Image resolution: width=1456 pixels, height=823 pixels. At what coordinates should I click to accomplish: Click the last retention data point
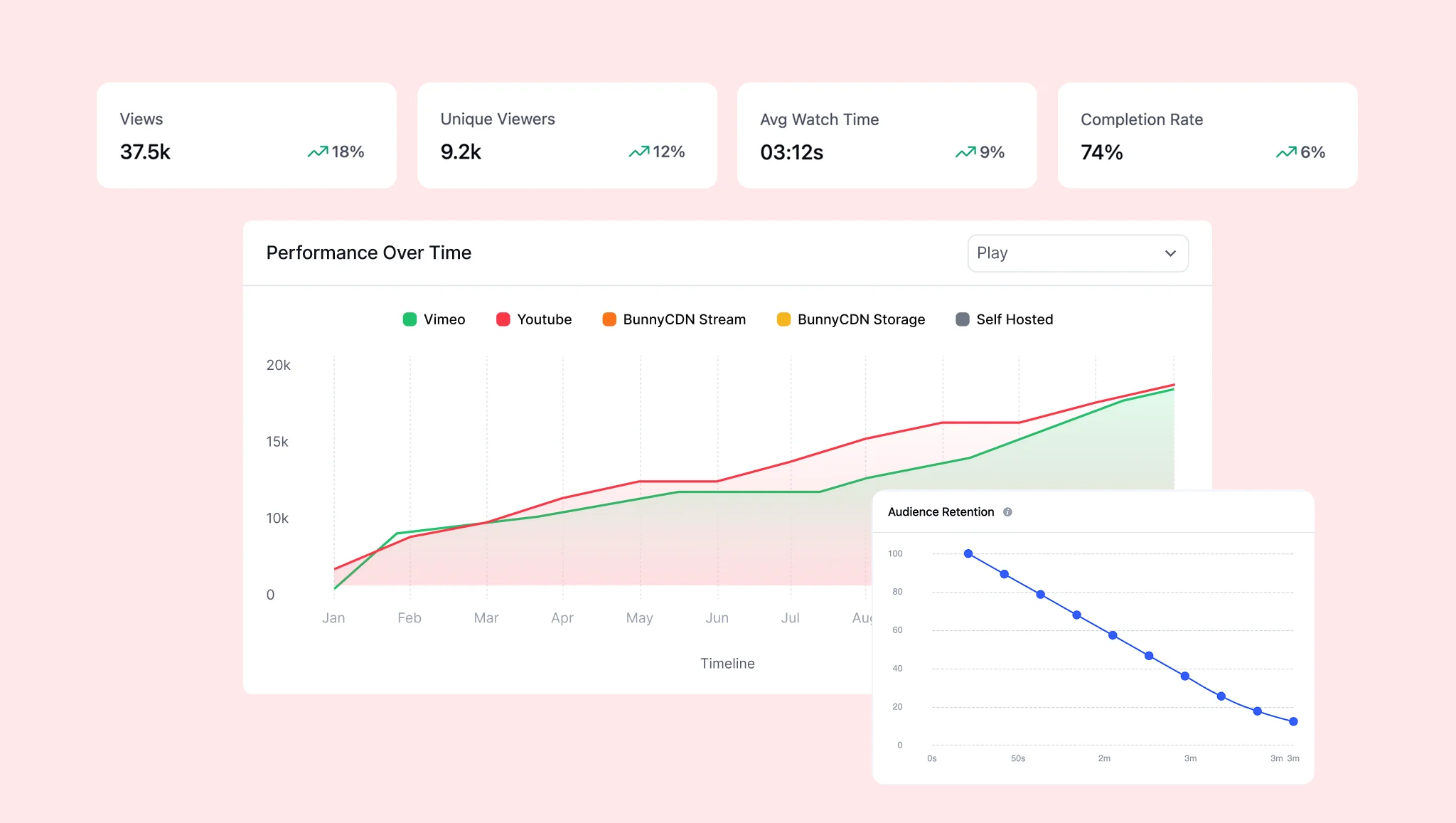[1293, 721]
